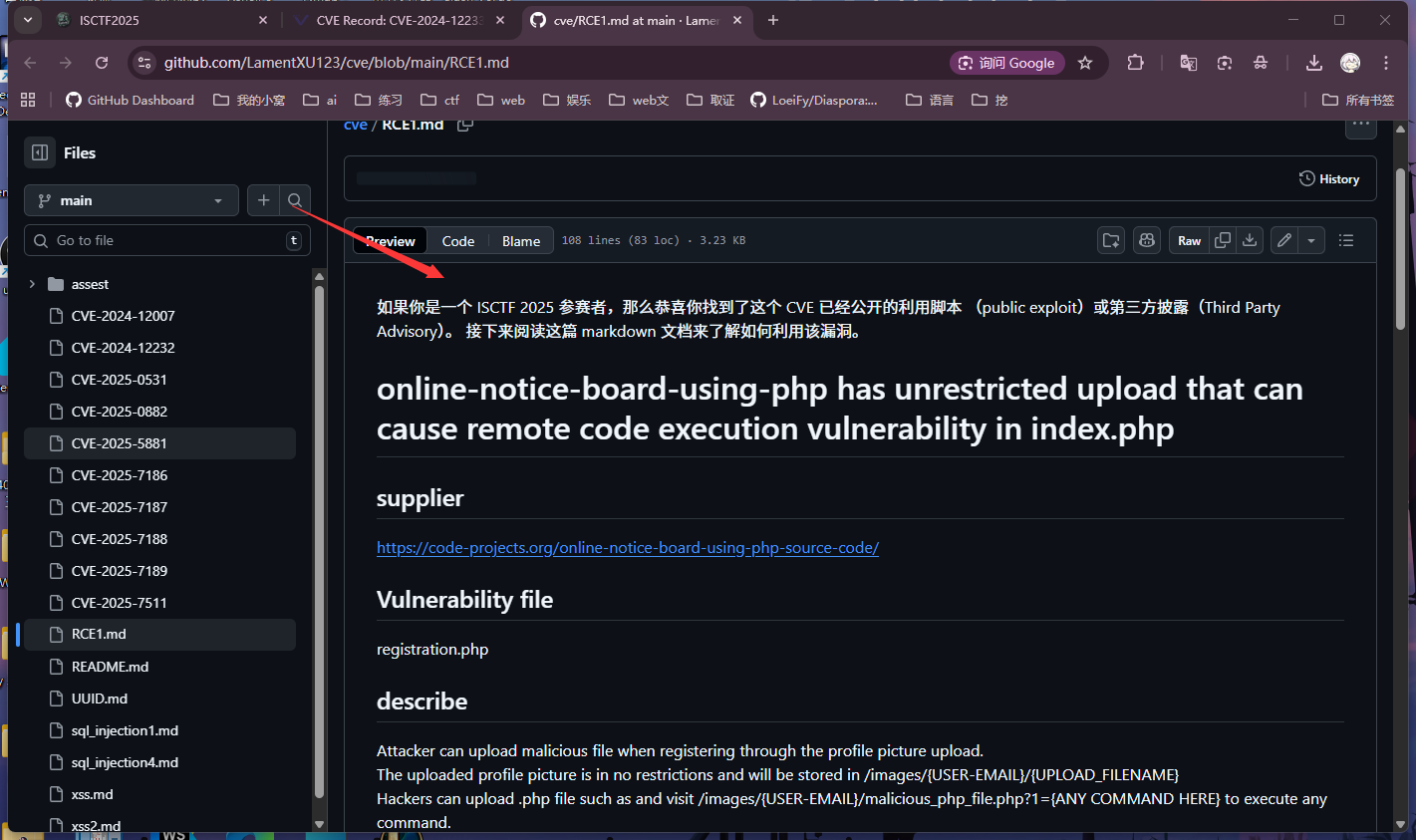Download the raw file
The image size is (1416, 840).
click(x=1250, y=240)
